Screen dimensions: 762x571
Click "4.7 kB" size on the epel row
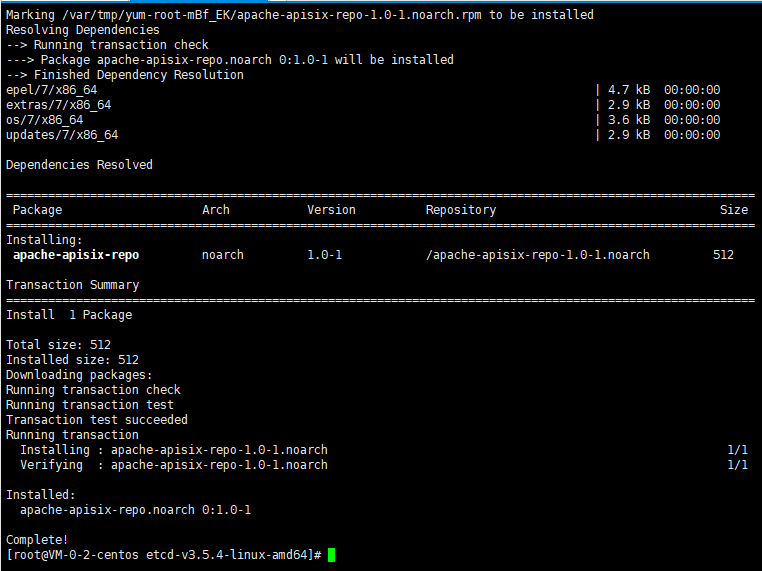pos(629,90)
